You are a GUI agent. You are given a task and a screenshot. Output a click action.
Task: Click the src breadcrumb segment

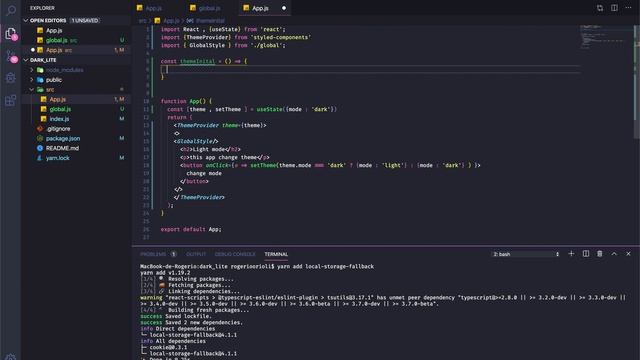click(142, 20)
